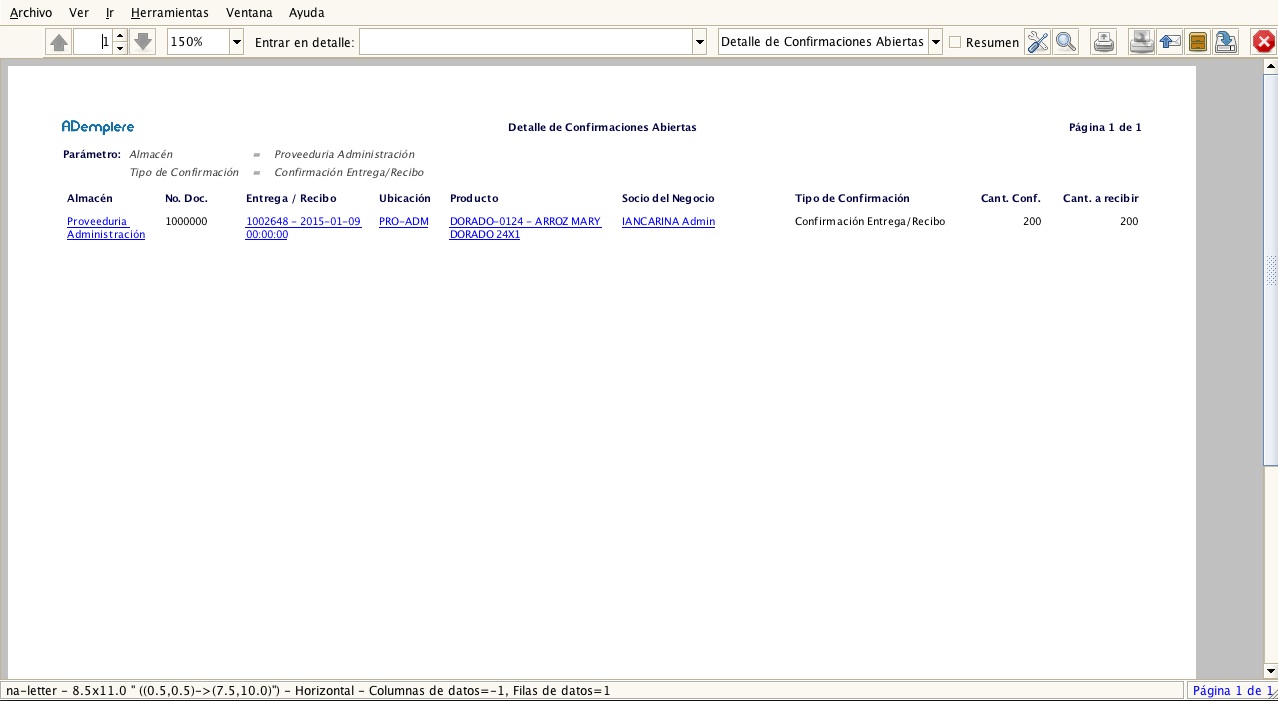Click the 'Confirmación Entrega/Recibo' parameter value
1278x701 pixels.
[x=349, y=172]
